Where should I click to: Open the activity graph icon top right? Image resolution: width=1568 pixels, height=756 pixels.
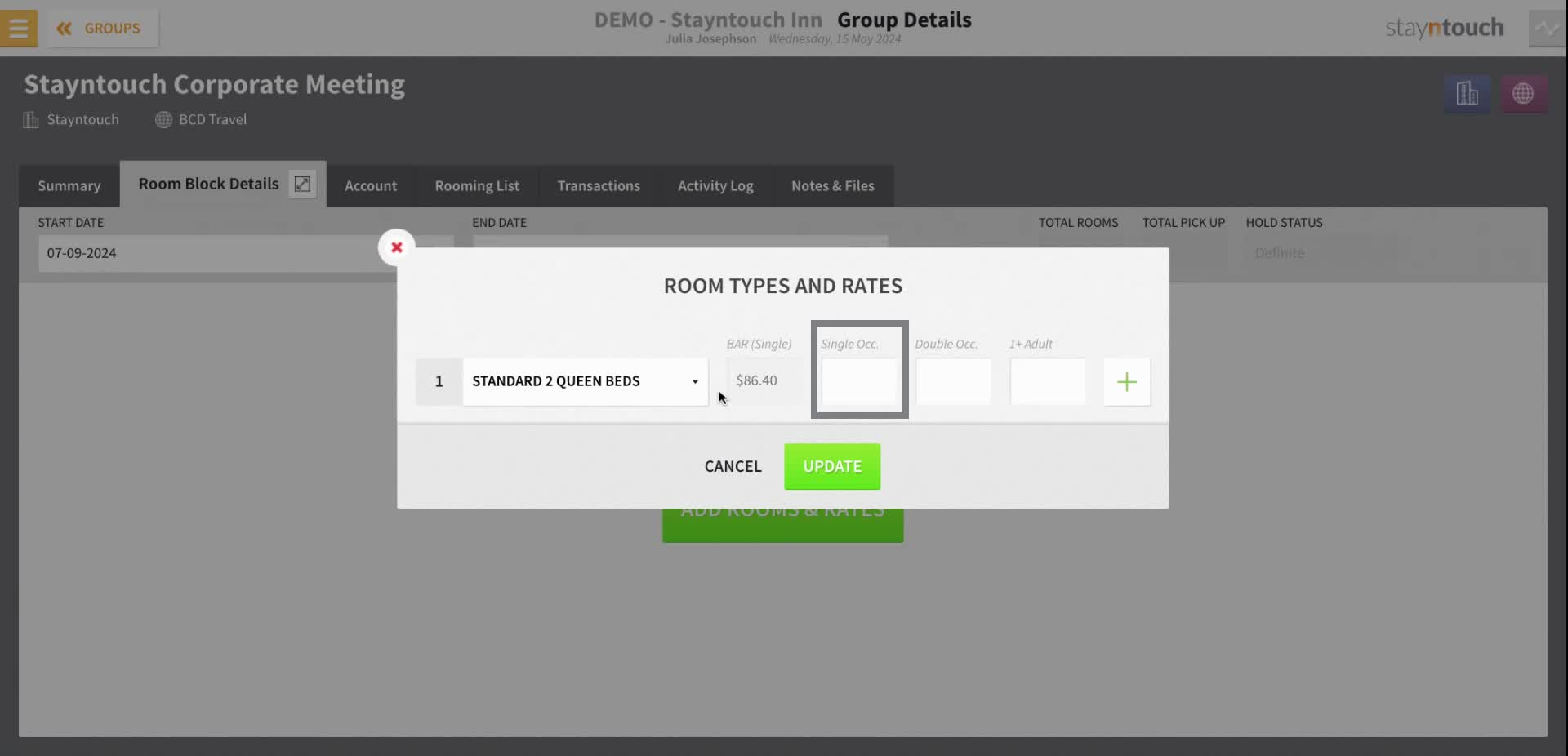[x=1547, y=28]
